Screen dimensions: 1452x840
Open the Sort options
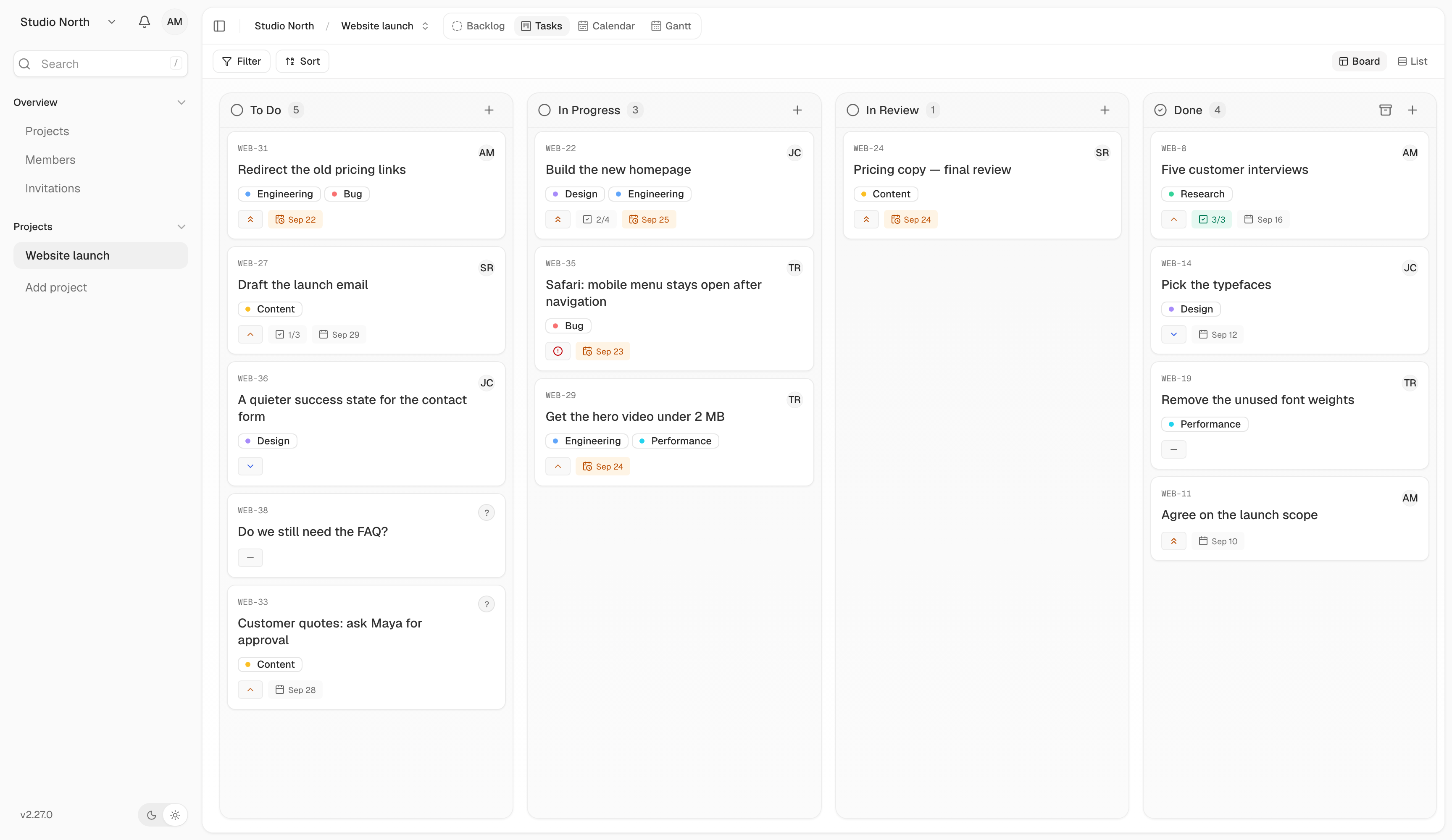(x=302, y=61)
